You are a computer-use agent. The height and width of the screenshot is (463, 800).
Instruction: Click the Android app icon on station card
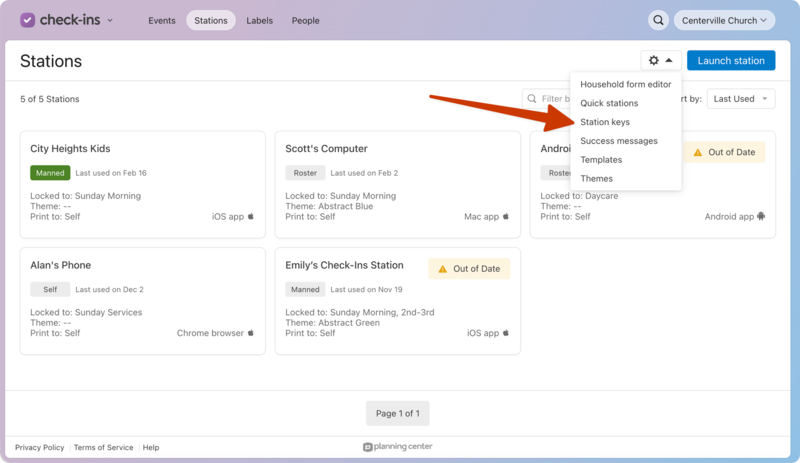pyautogui.click(x=761, y=216)
